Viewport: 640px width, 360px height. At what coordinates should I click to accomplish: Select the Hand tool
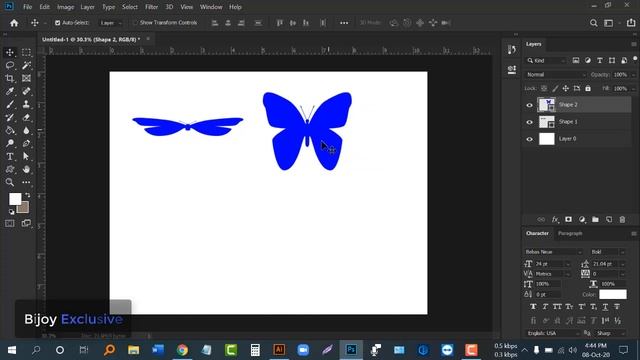26,169
